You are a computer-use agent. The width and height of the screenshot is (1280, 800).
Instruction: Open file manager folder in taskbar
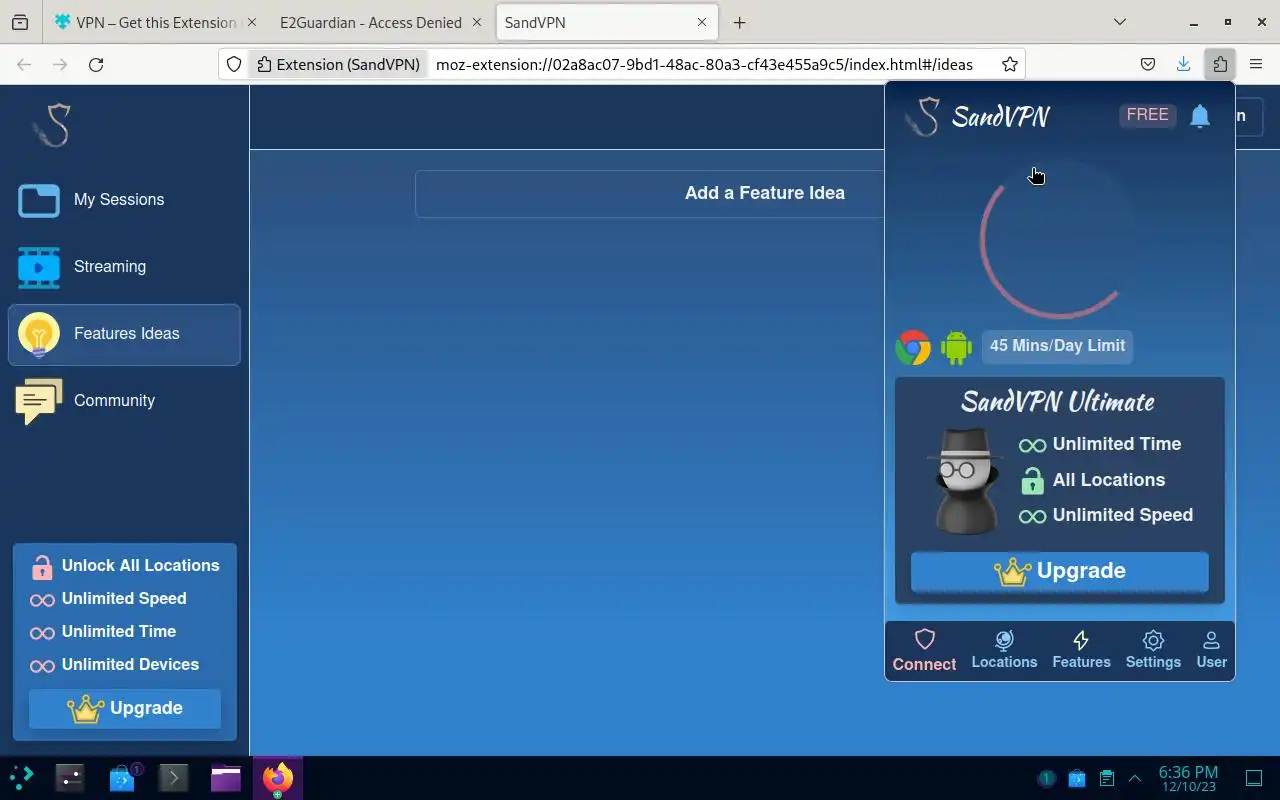[226, 777]
